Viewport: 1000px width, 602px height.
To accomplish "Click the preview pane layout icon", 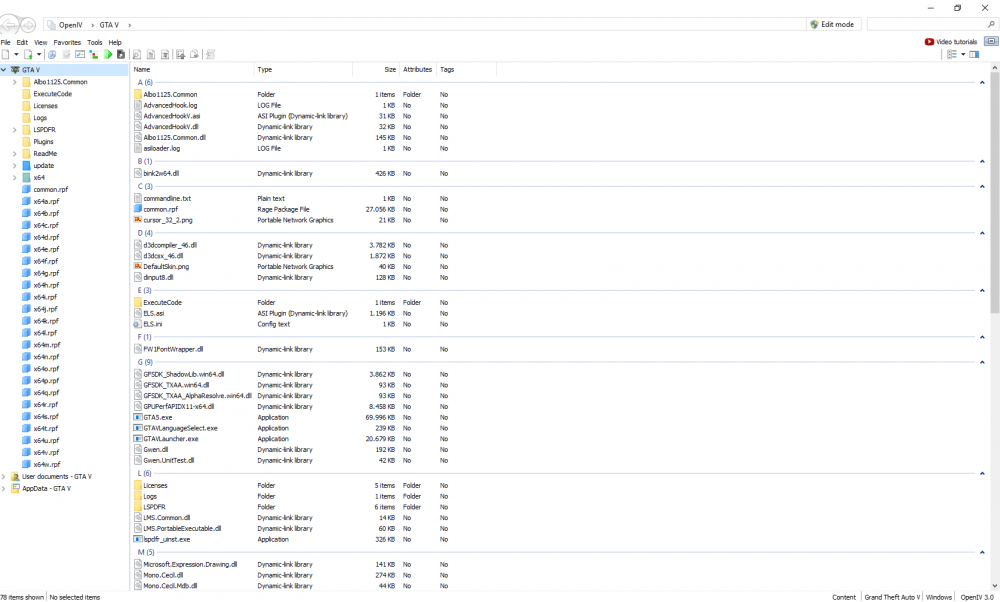I will (974, 54).
